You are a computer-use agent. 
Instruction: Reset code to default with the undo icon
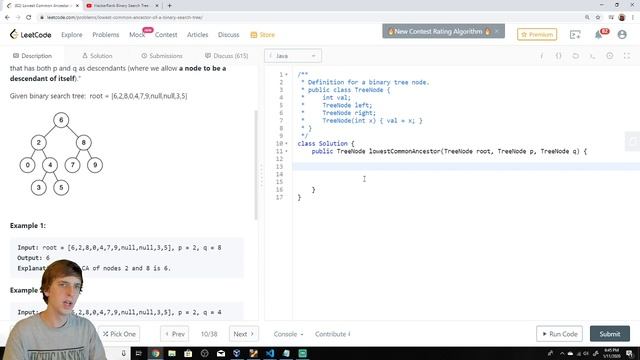point(576,56)
